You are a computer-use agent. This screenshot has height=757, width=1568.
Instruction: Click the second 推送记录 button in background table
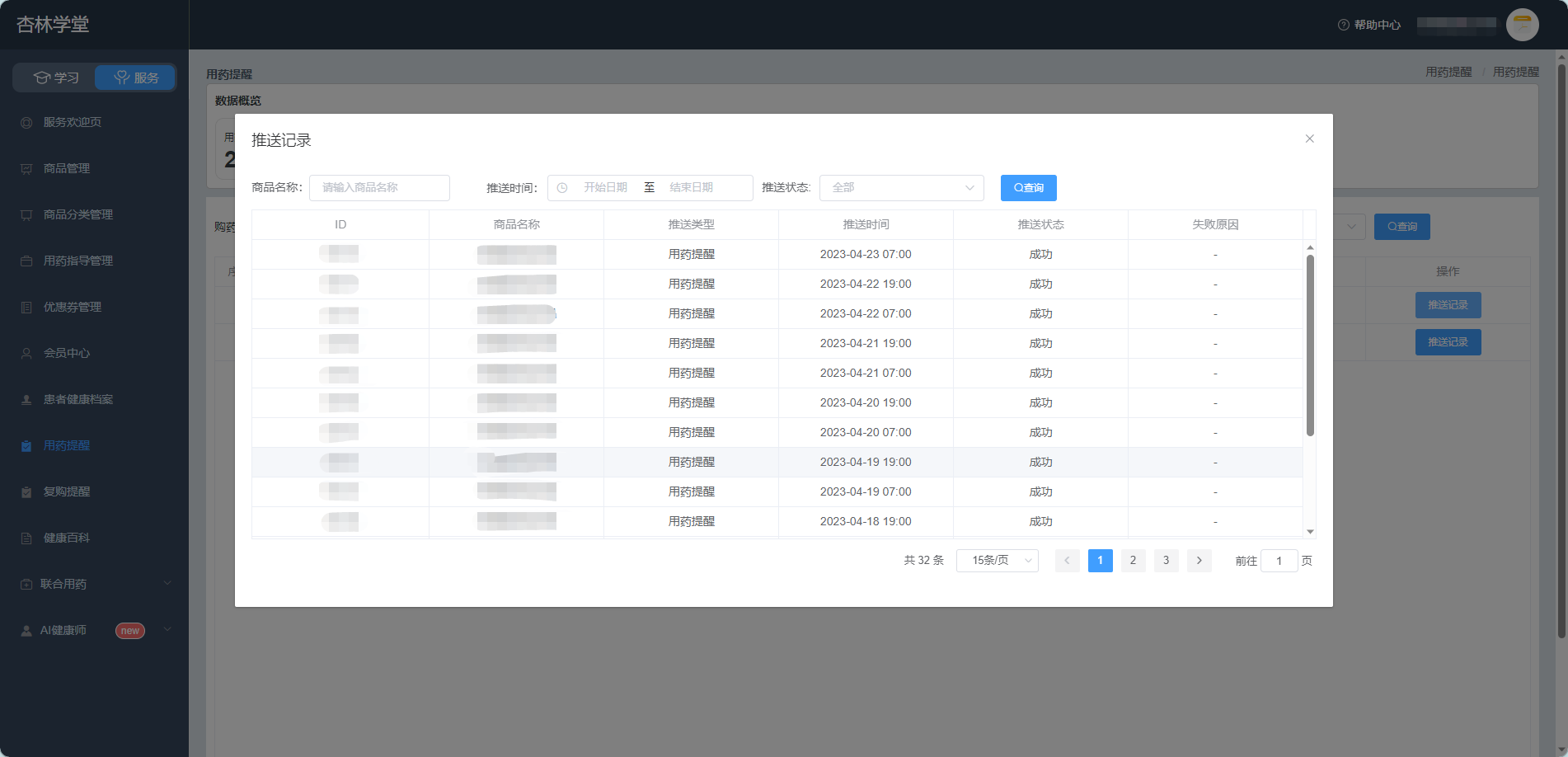coord(1448,342)
